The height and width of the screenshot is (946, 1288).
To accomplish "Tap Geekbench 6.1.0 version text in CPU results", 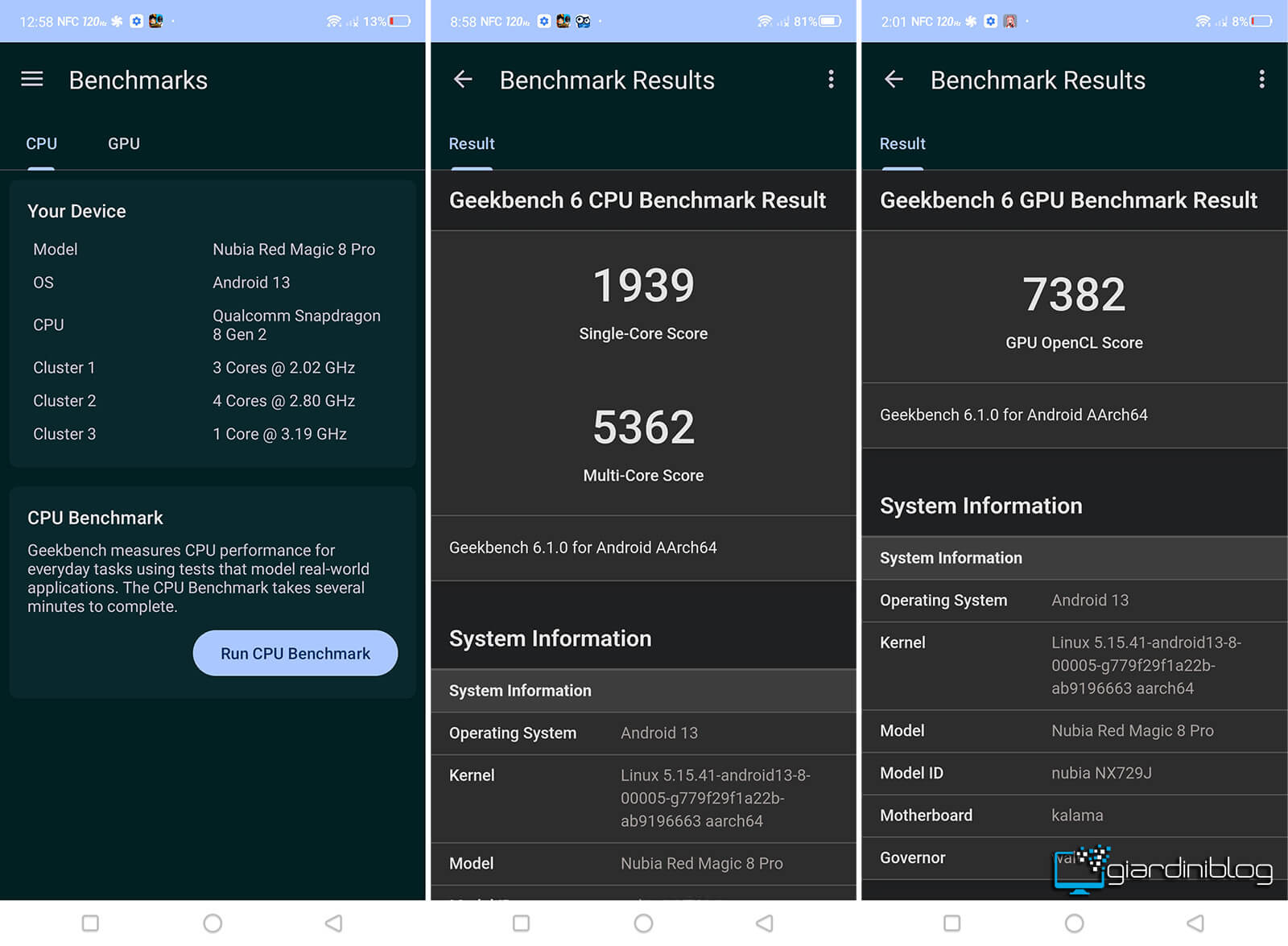I will 583,547.
